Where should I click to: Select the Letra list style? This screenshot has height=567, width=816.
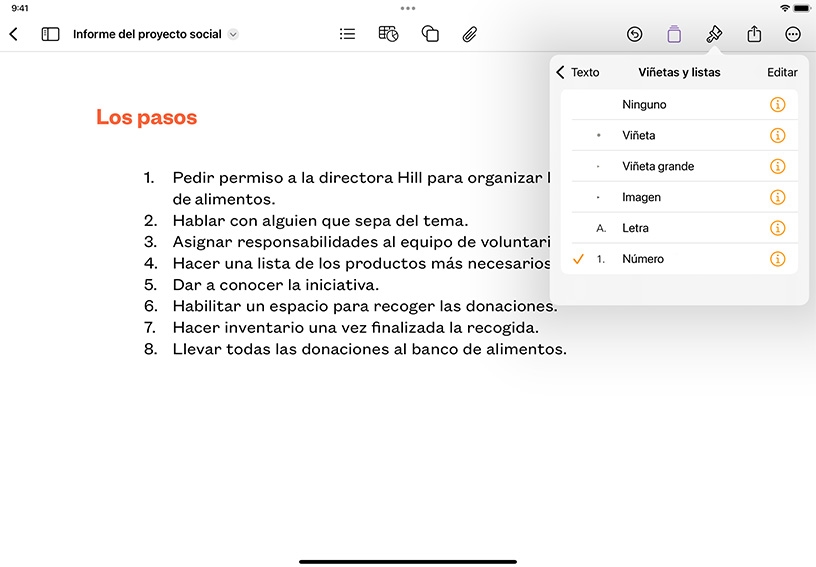[679, 228]
